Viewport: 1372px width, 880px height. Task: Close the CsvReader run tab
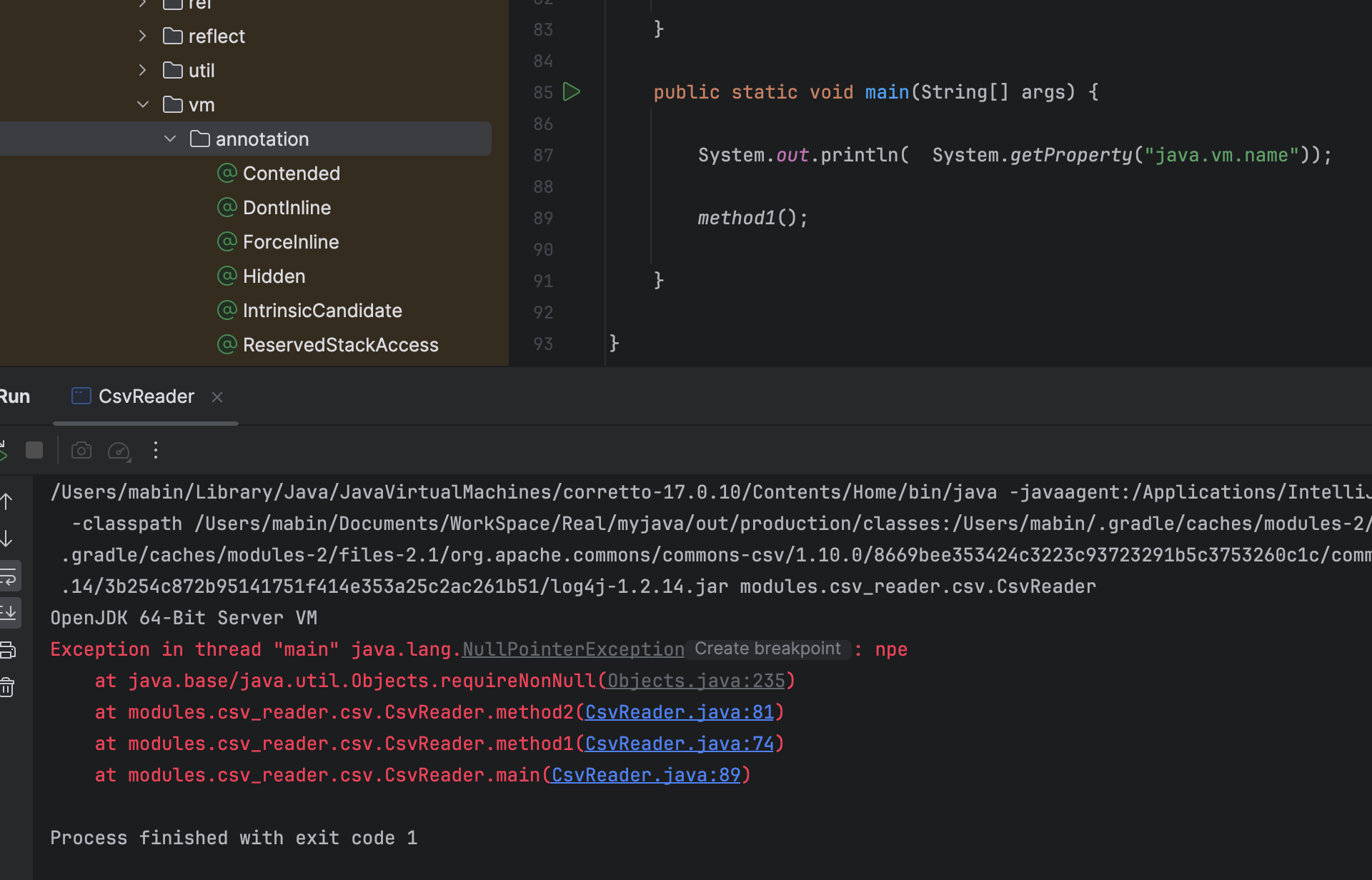(x=217, y=397)
